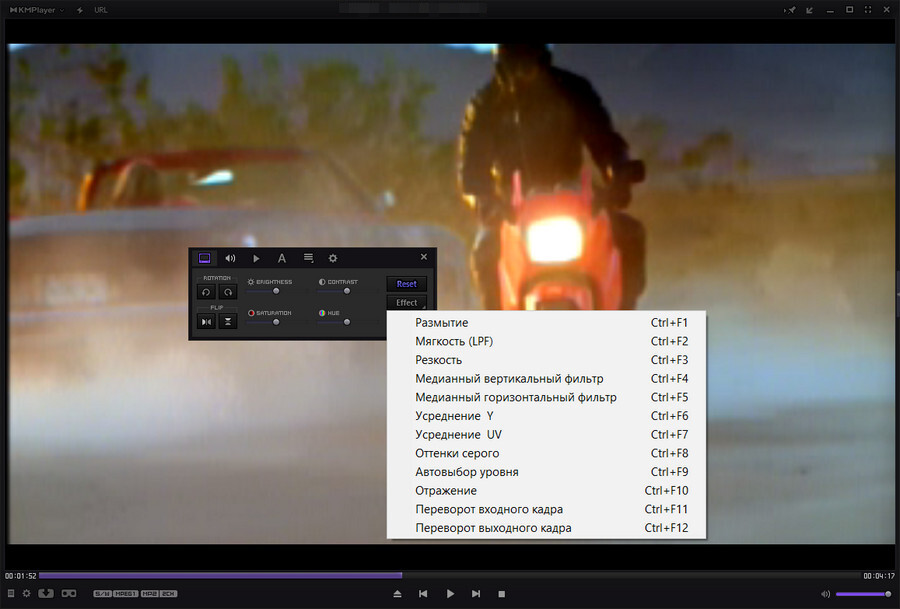Select Медианный горизонтальный фильтр
900x609 pixels.
tap(546, 397)
